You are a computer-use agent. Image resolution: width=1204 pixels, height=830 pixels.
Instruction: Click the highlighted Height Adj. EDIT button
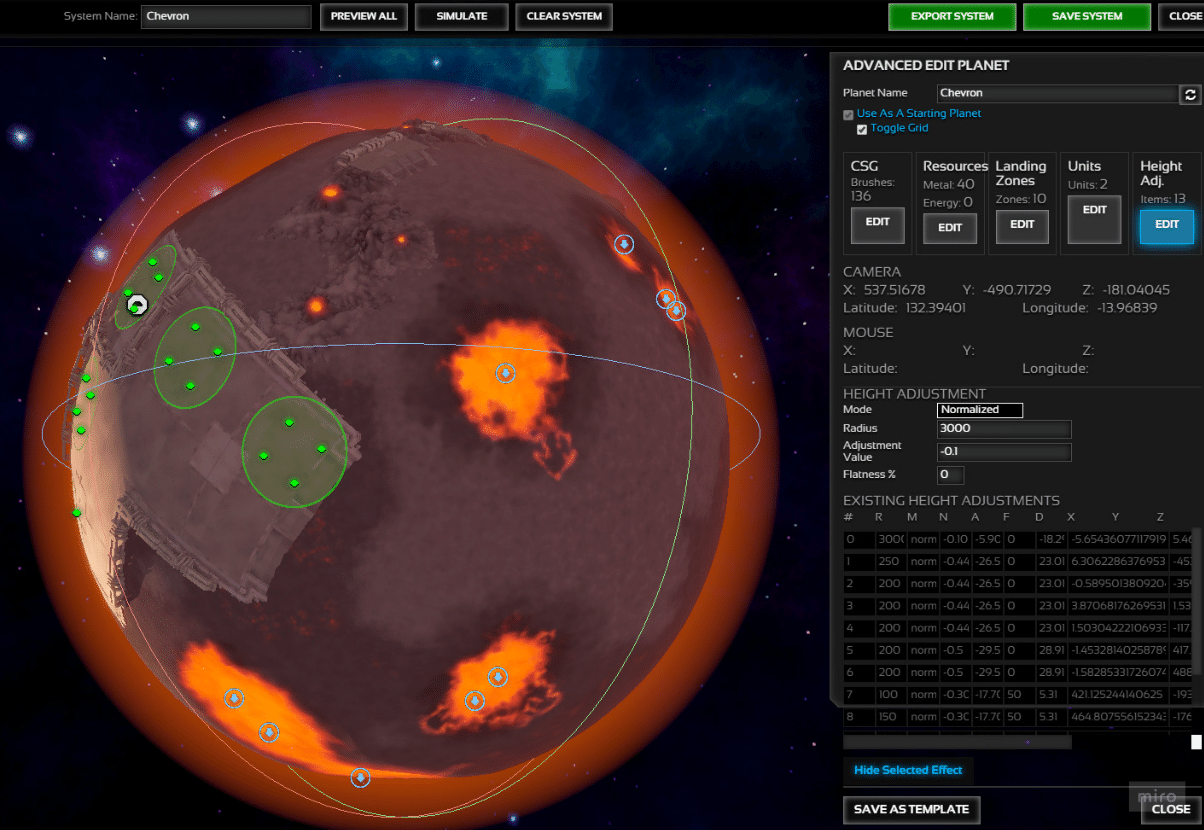pos(1167,227)
